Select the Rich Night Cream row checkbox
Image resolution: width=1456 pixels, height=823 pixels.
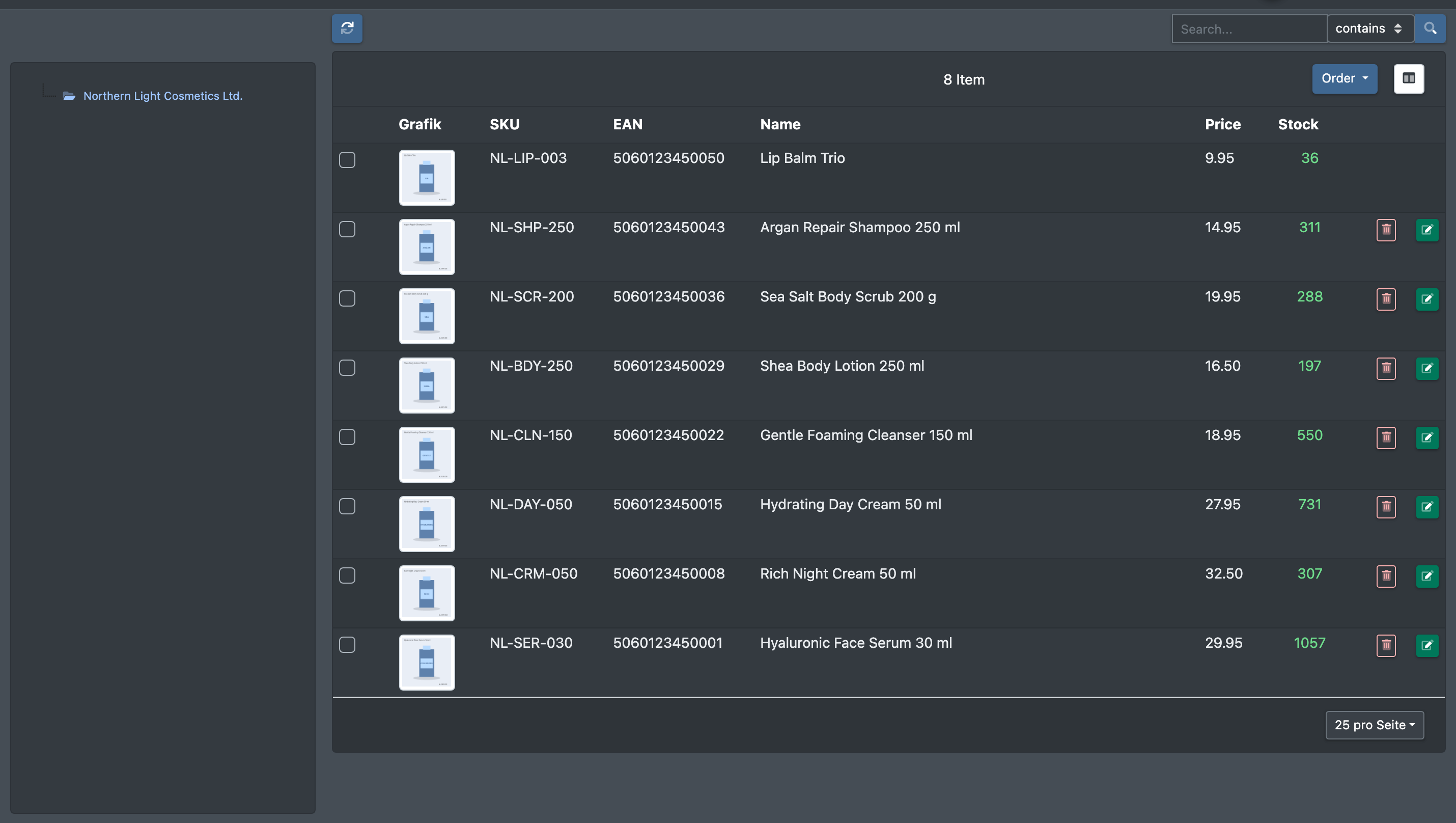point(347,575)
